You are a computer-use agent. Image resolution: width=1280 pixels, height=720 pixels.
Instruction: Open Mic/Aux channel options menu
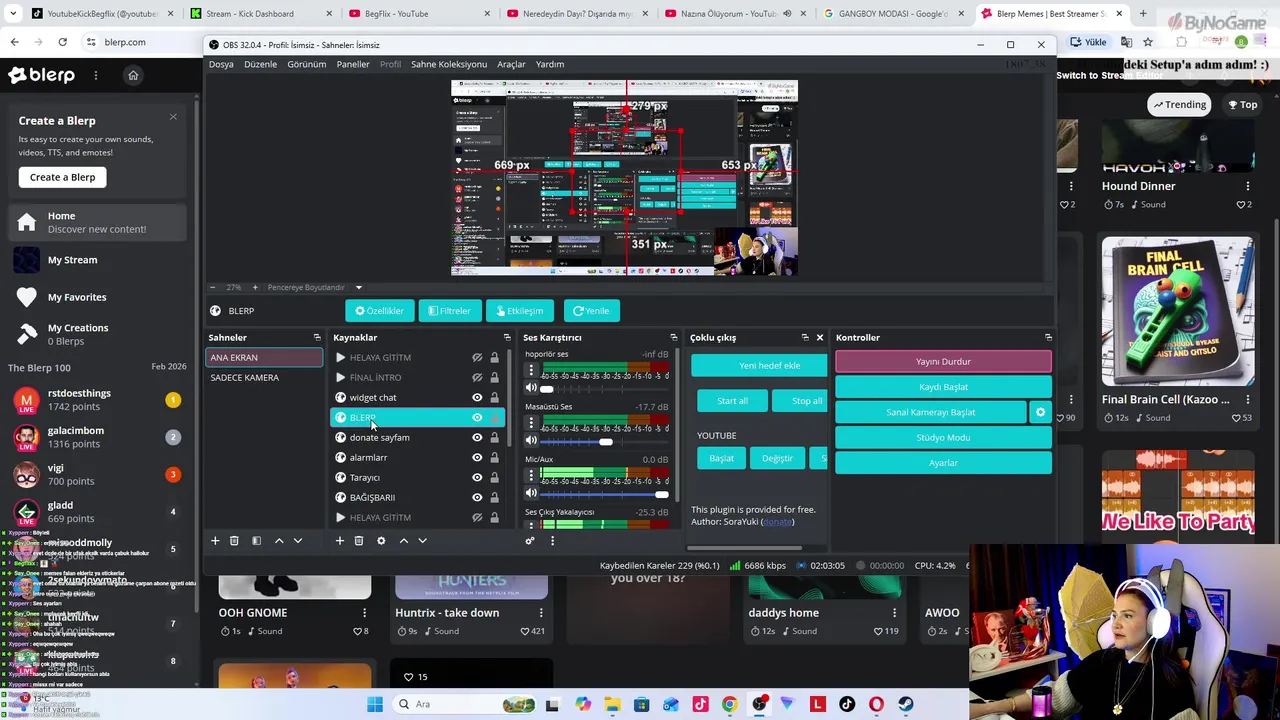coord(531,476)
